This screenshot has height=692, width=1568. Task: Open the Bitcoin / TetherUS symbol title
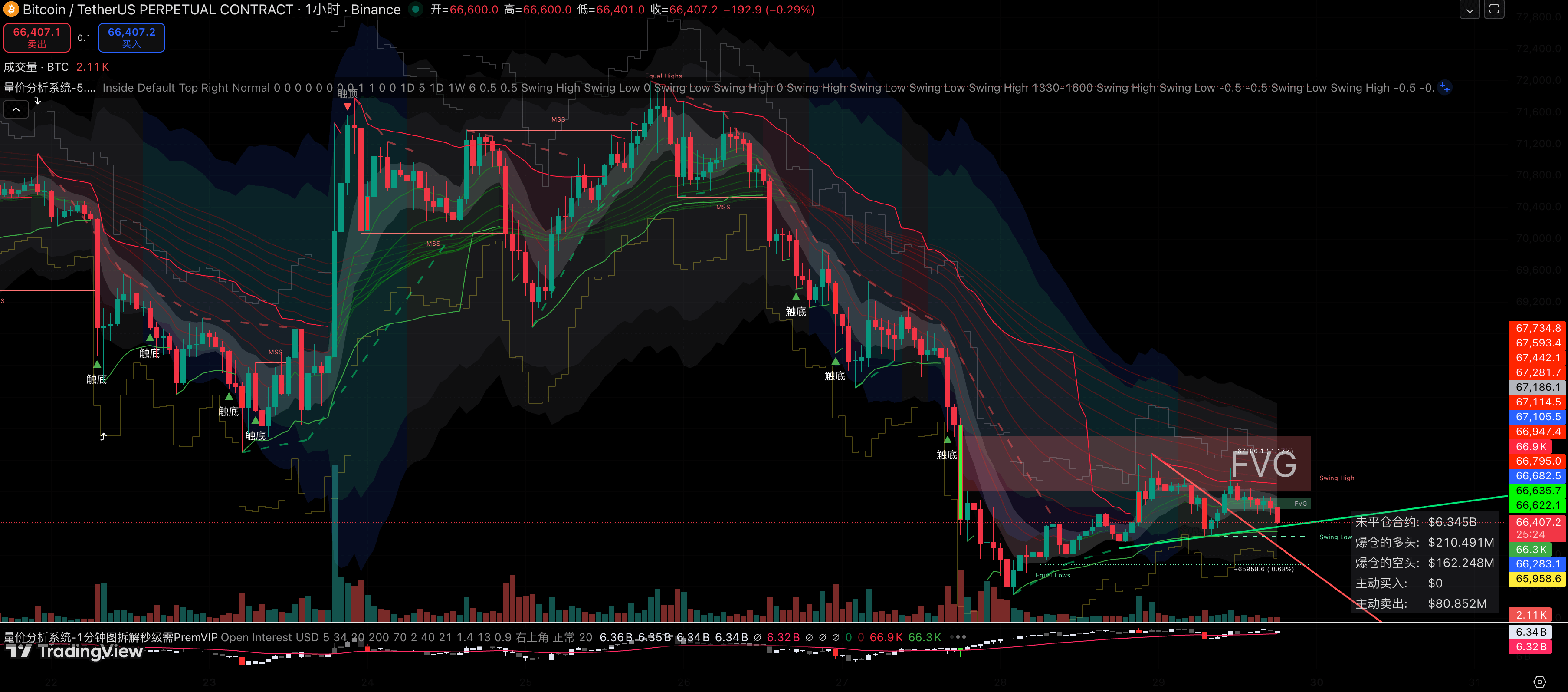click(x=158, y=10)
